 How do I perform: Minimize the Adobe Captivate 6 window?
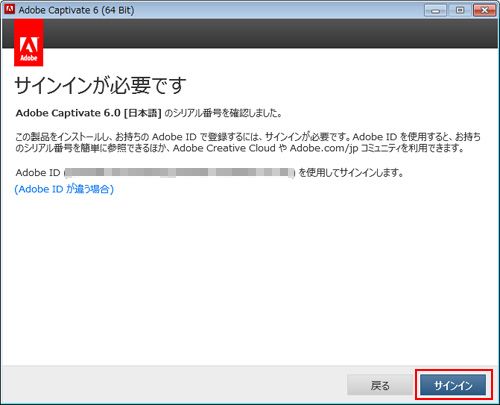click(x=435, y=10)
